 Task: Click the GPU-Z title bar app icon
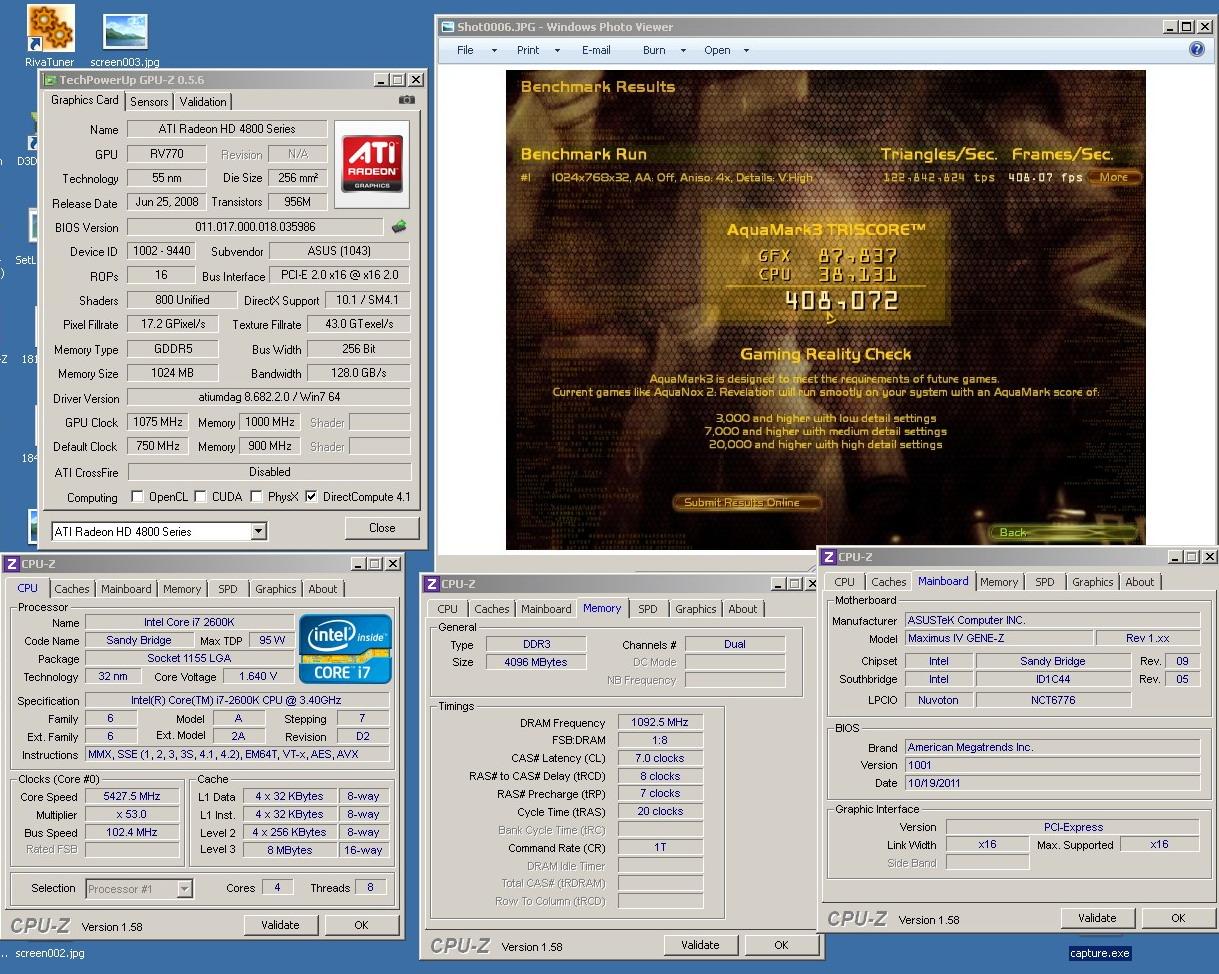click(x=50, y=80)
